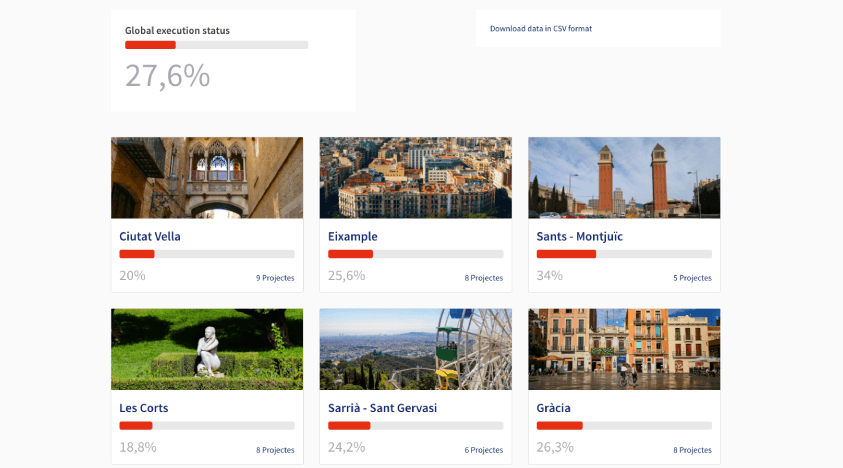
Task: Click the 27,6% global execution percentage
Action: [167, 76]
